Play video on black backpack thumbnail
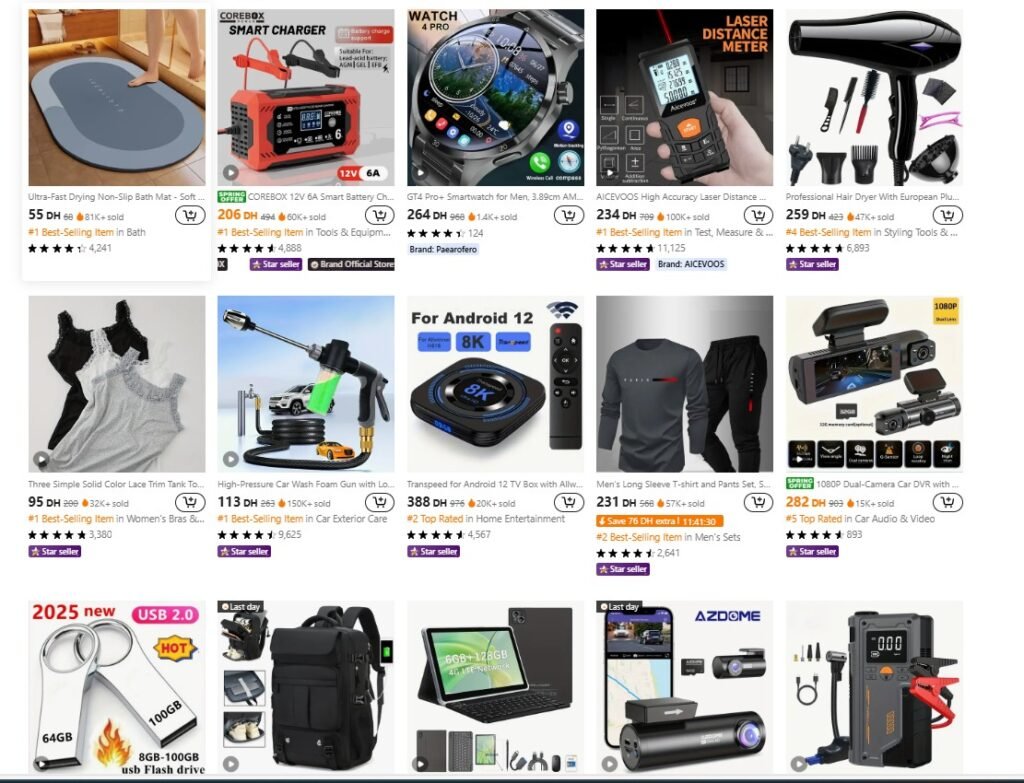The image size is (1024, 783). (x=231, y=763)
